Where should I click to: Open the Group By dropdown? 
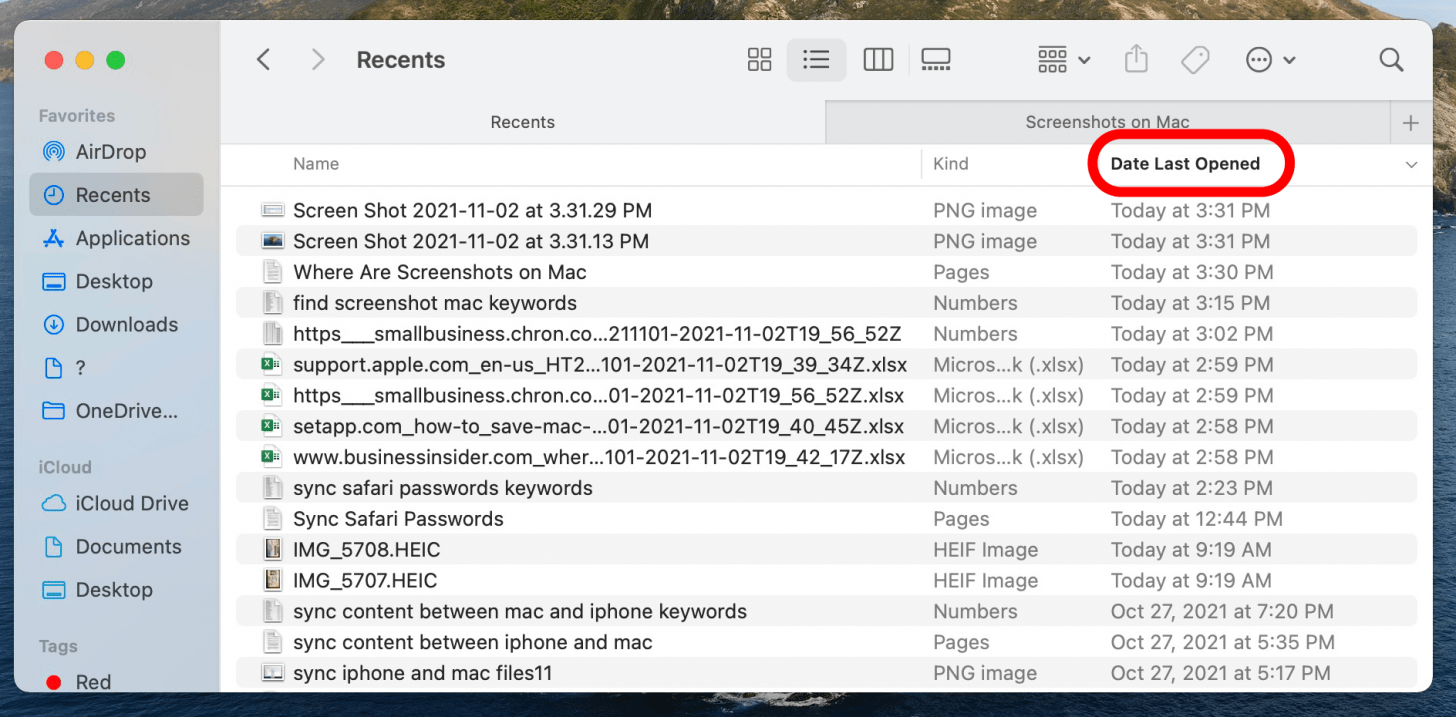click(1063, 60)
